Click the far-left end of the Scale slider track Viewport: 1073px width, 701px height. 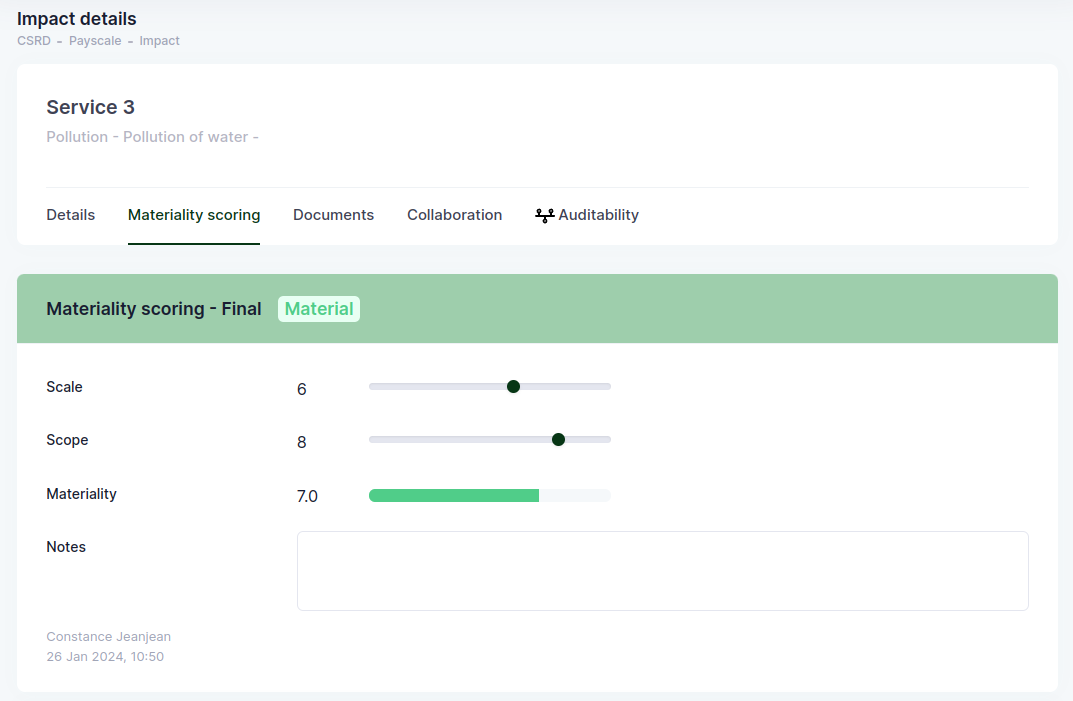point(373,386)
